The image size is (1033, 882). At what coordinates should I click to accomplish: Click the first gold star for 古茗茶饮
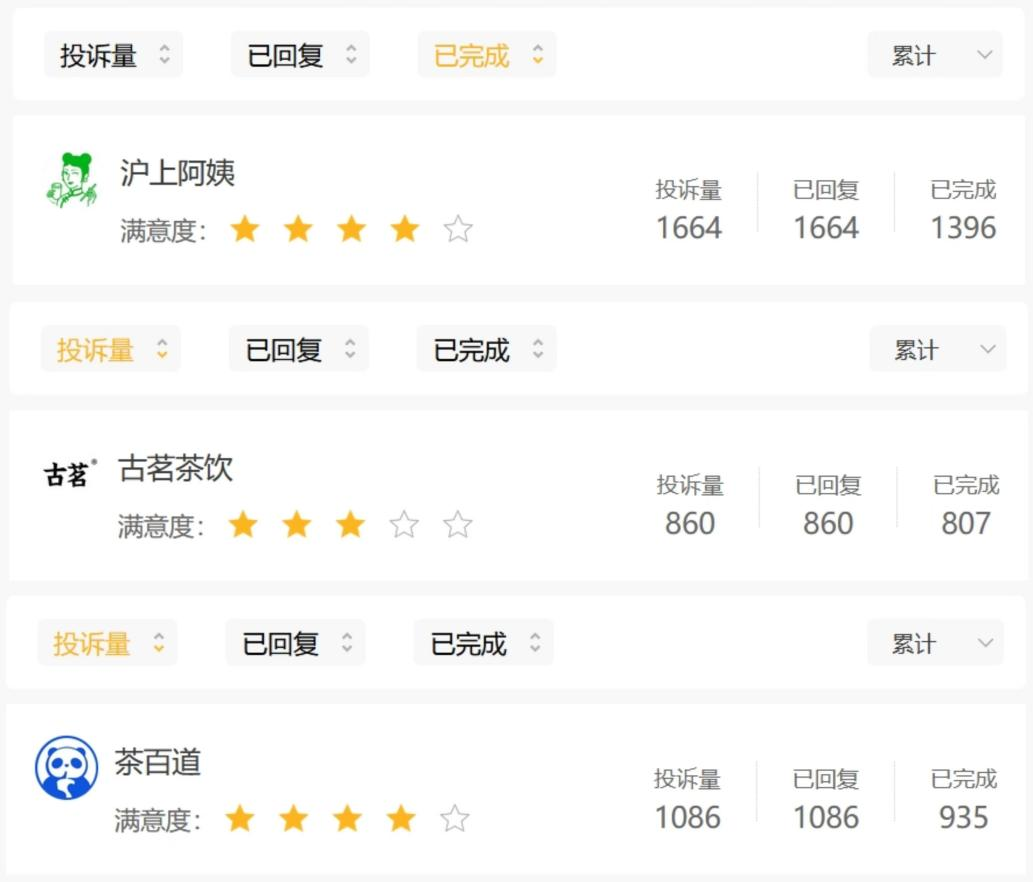243,524
